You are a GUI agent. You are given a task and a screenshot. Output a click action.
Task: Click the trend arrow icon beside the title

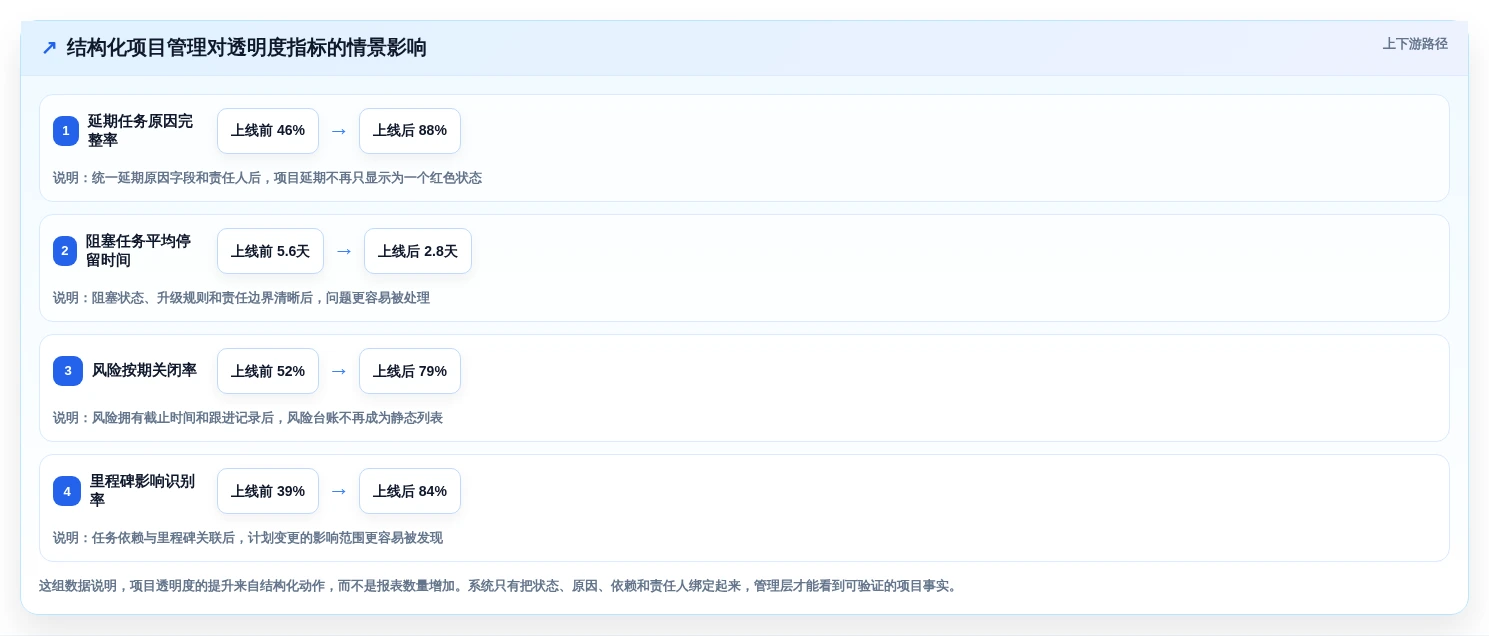coord(49,48)
